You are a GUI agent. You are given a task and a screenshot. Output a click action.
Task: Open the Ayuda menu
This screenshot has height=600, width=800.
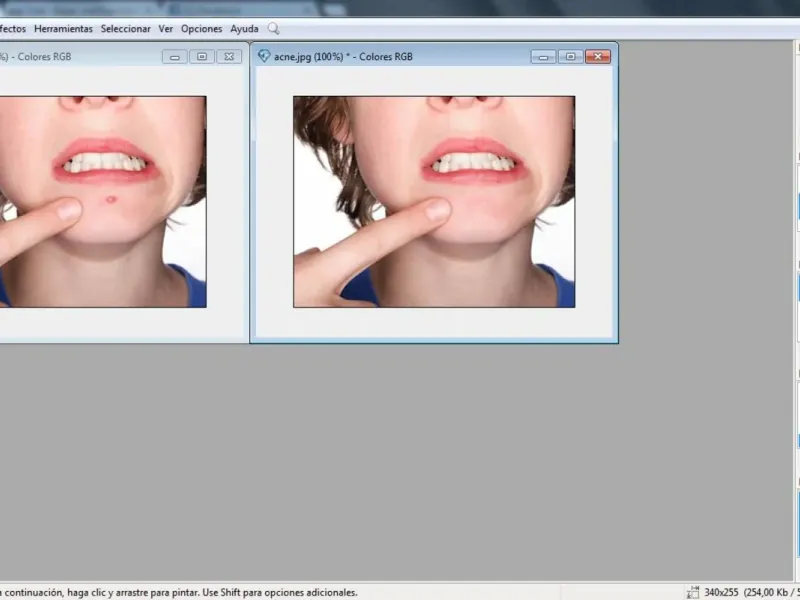tap(244, 29)
